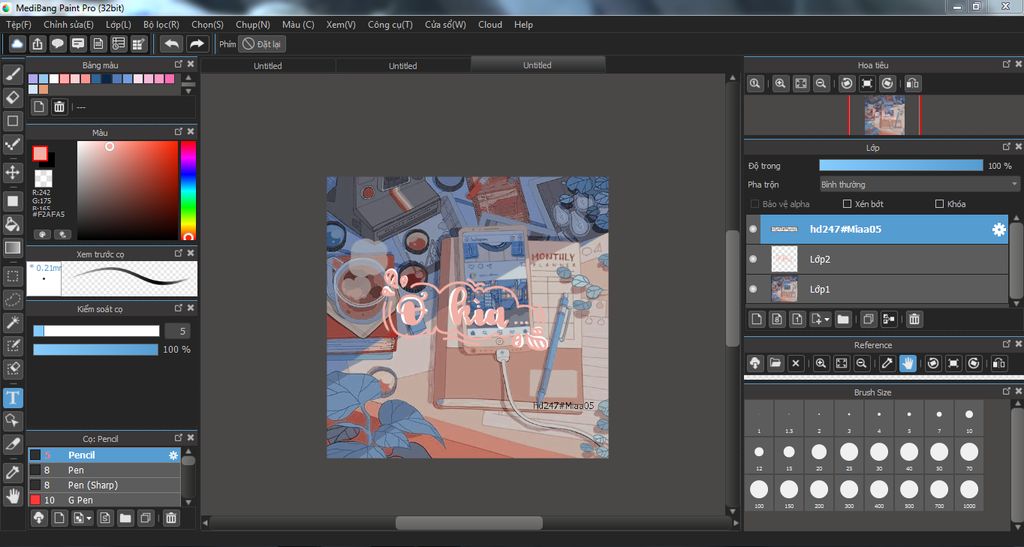Screen dimensions: 1024x547
Task: Delete the selected layer with trash icon
Action: 914,319
